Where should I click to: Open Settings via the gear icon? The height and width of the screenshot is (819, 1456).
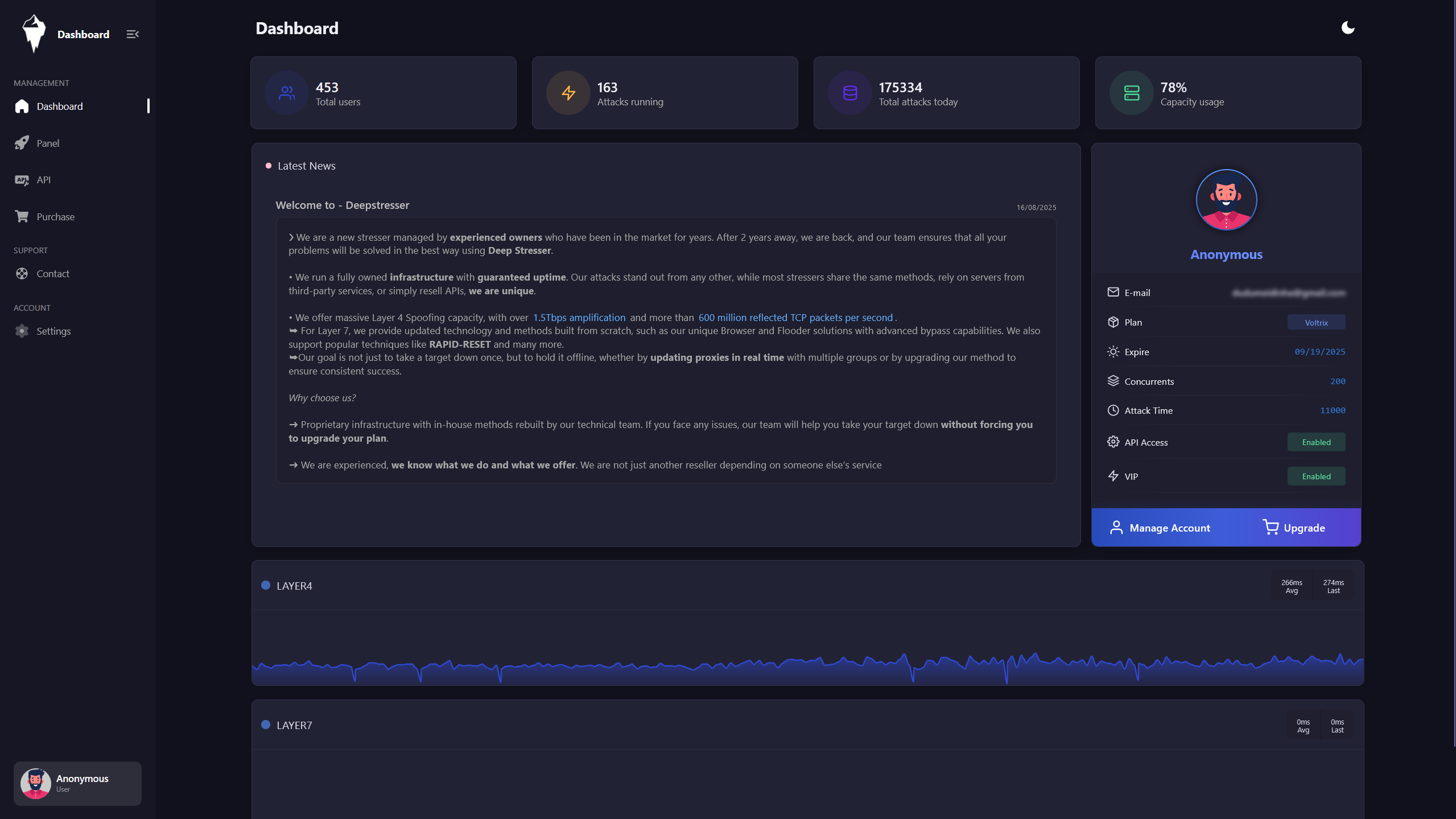(x=22, y=331)
